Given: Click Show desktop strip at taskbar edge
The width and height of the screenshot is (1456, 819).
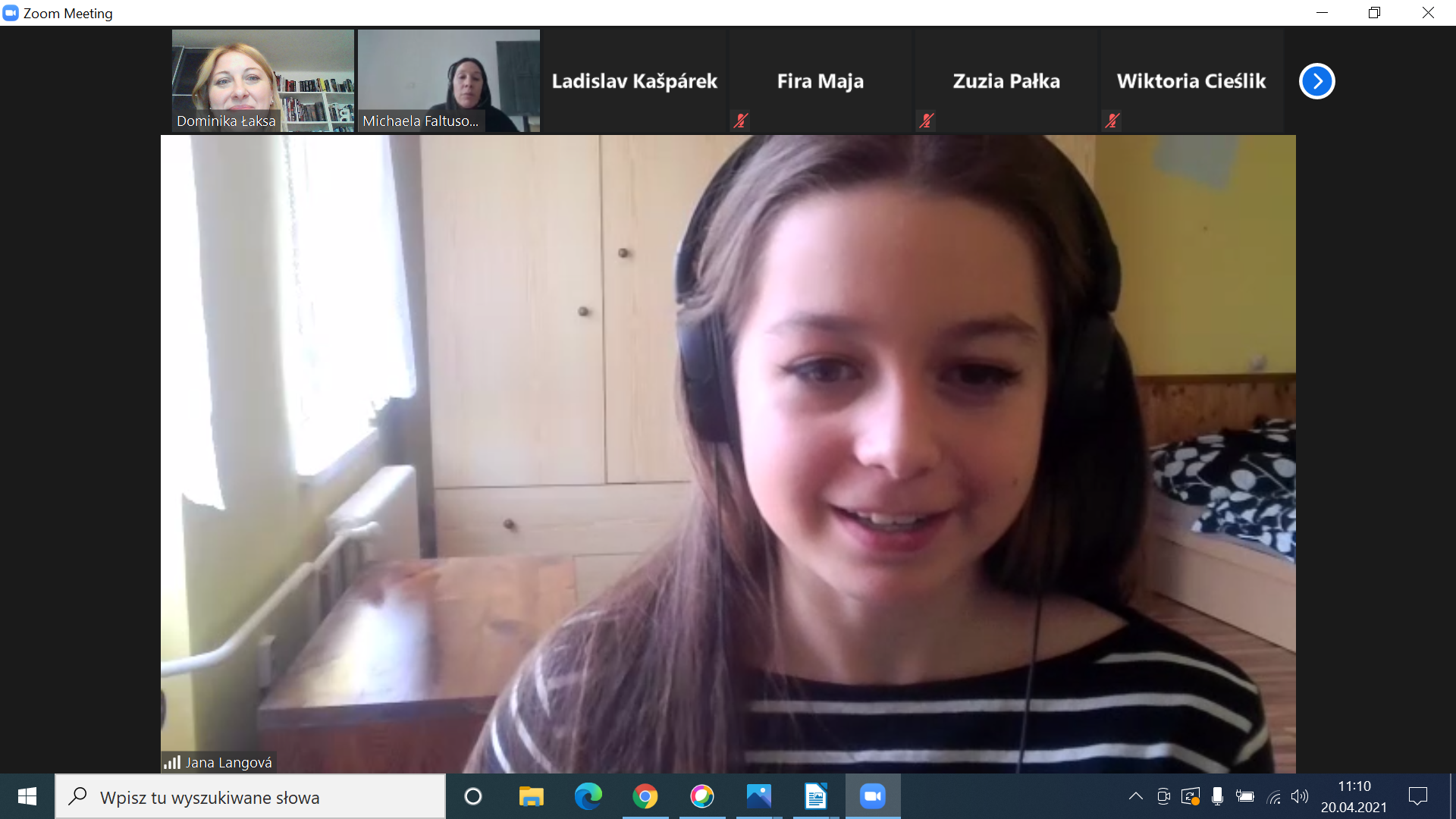Looking at the screenshot, I should click(x=1452, y=796).
